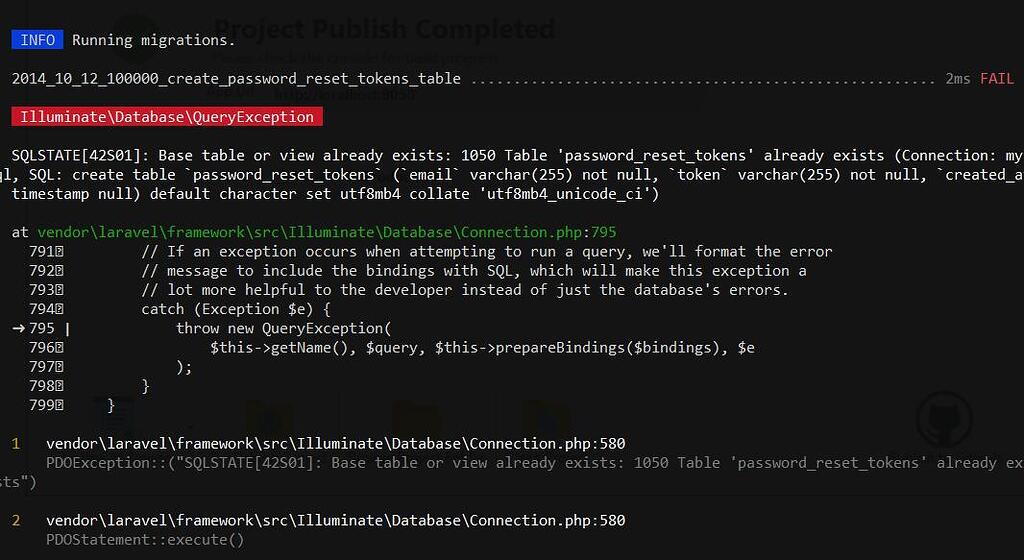Click the red FAIL status label
1024x560 pixels.
pyautogui.click(x=997, y=78)
